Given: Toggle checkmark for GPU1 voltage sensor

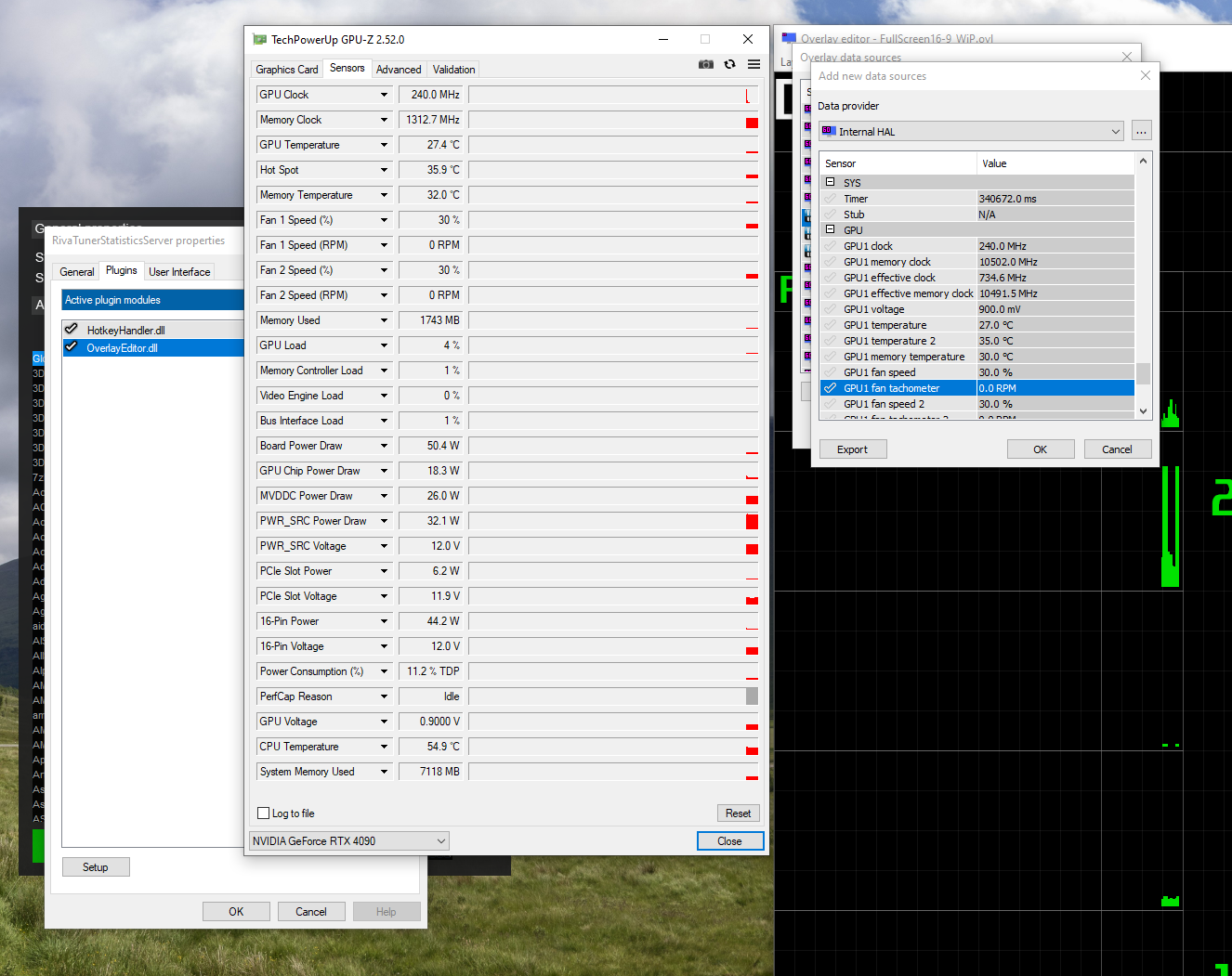Looking at the screenshot, I should (831, 309).
